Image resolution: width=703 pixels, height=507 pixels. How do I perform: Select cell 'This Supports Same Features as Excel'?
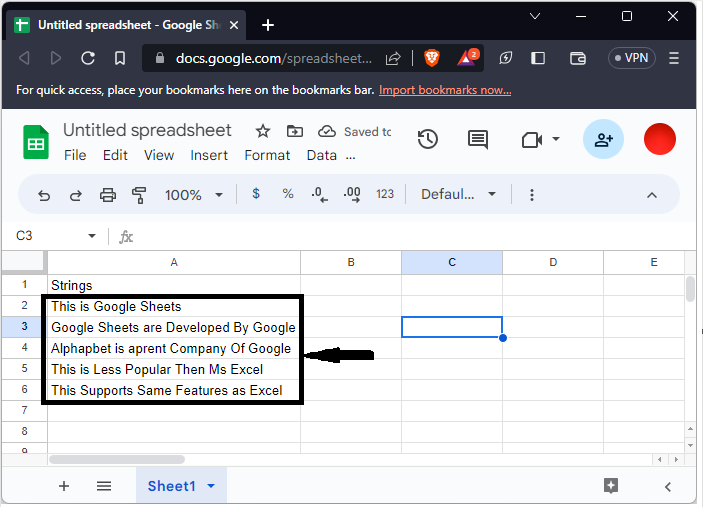pyautogui.click(x=174, y=390)
